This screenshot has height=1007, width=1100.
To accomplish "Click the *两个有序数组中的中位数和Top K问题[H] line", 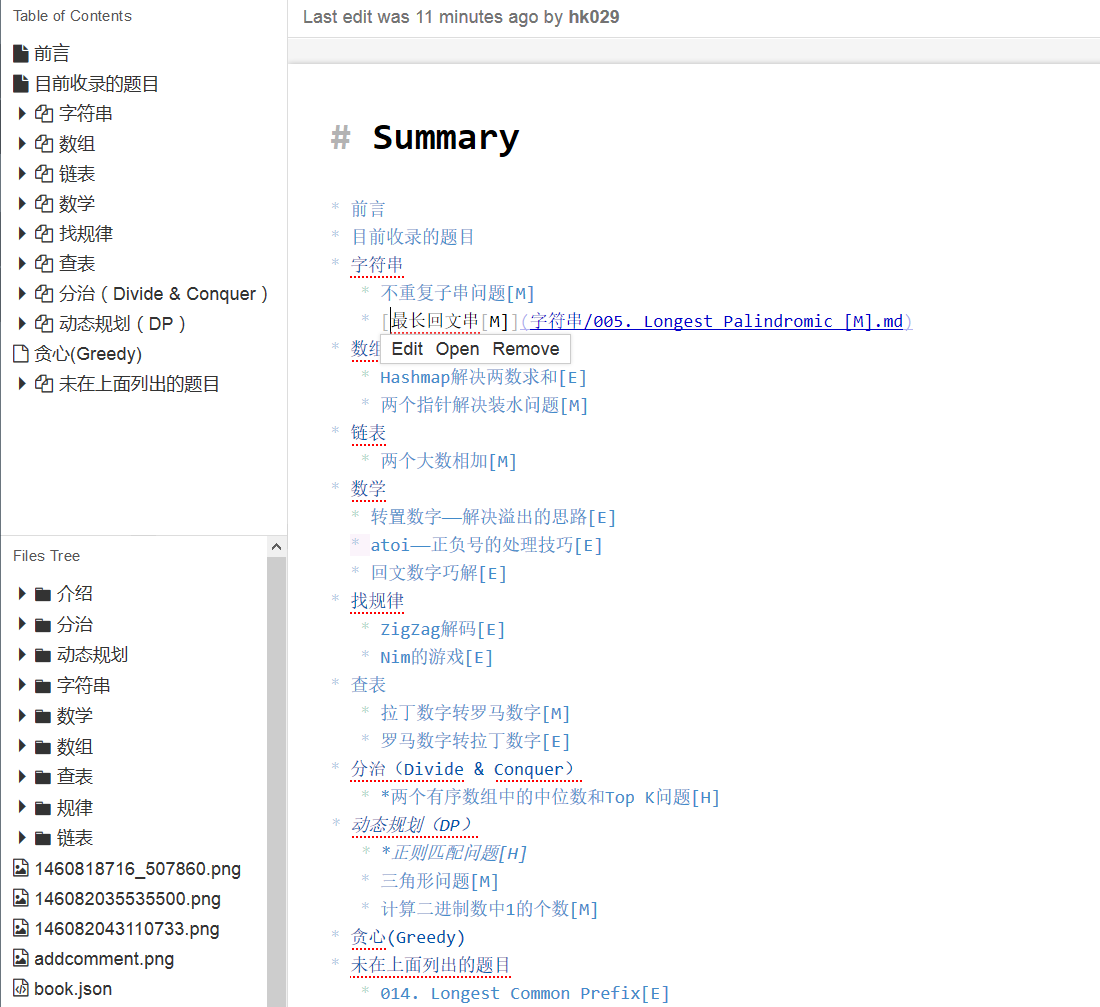I will tap(550, 797).
